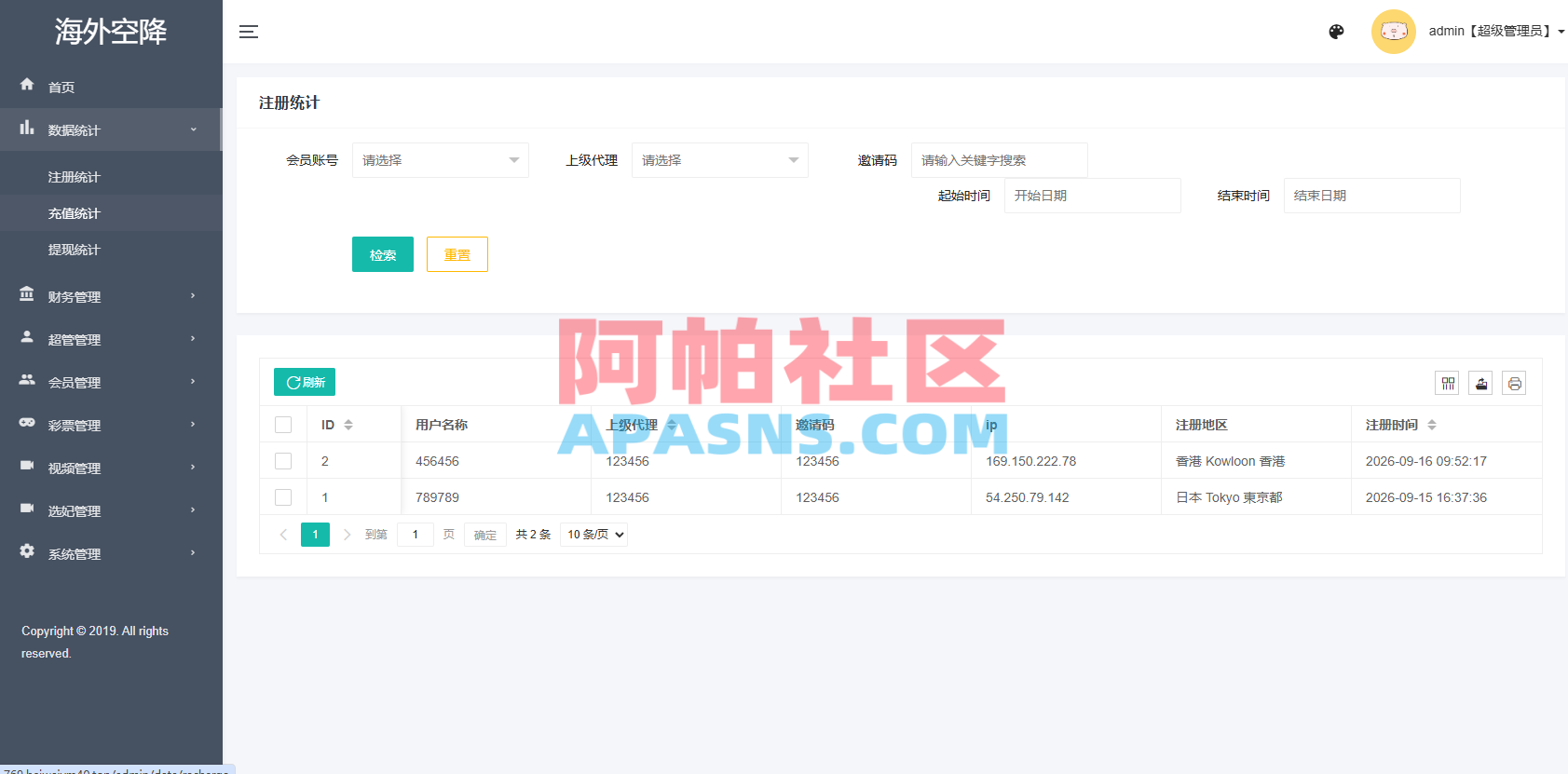Screen dimensions: 1568x774
Task: Sort by the 注册时间 column arrows
Action: pyautogui.click(x=1432, y=425)
